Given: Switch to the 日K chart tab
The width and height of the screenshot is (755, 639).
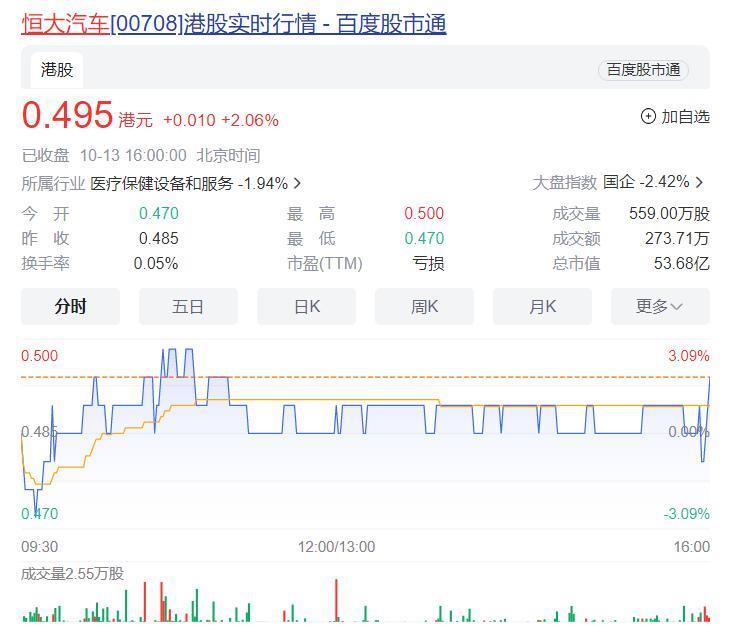Looking at the screenshot, I should click(x=307, y=306).
